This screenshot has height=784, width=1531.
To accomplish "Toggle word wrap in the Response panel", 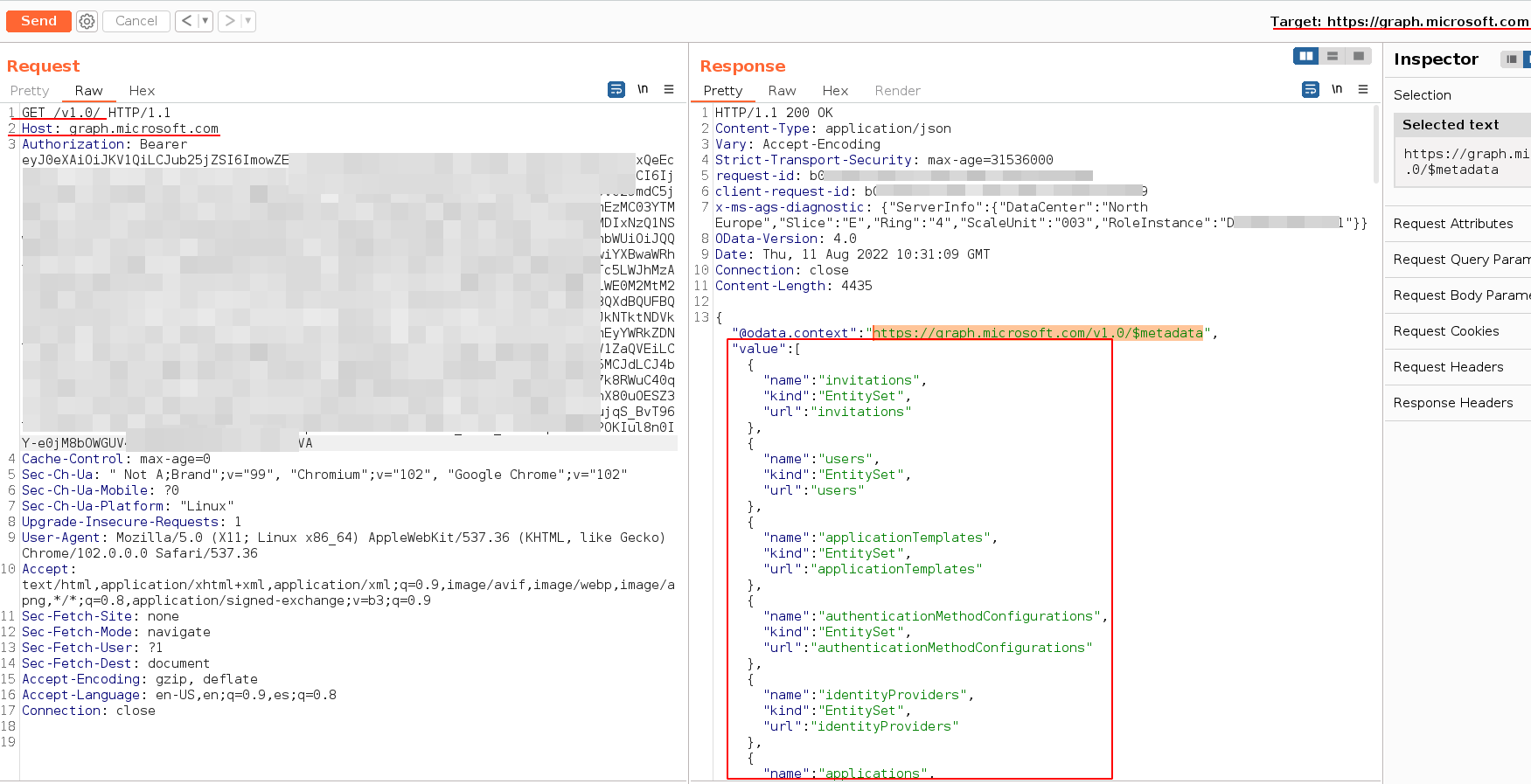I will click(1311, 89).
